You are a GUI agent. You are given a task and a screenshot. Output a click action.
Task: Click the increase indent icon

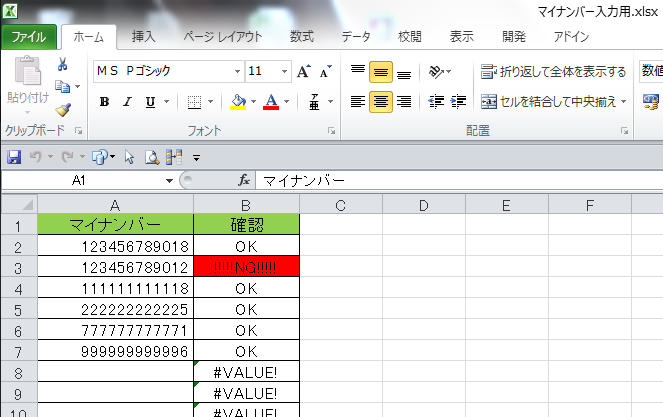[459, 101]
